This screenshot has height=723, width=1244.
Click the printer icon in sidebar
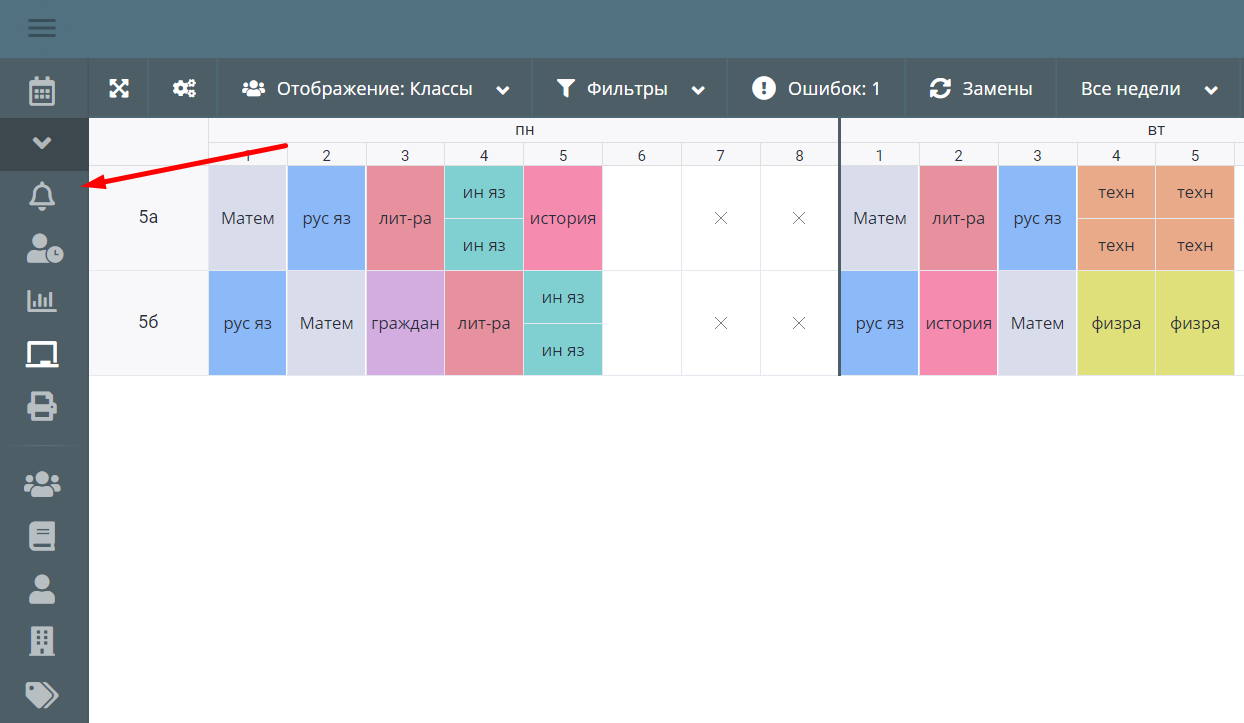[42, 406]
